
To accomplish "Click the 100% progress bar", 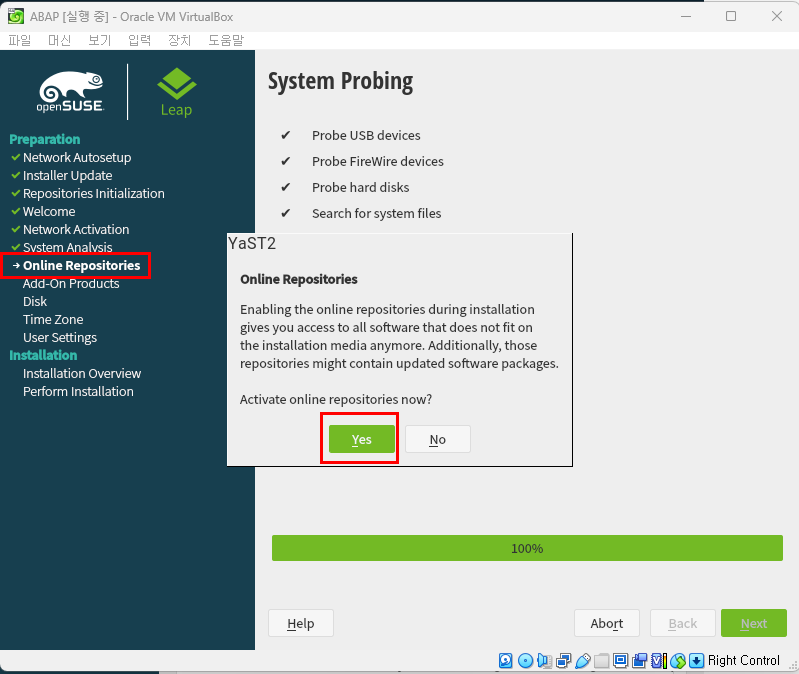I will tap(527, 548).
